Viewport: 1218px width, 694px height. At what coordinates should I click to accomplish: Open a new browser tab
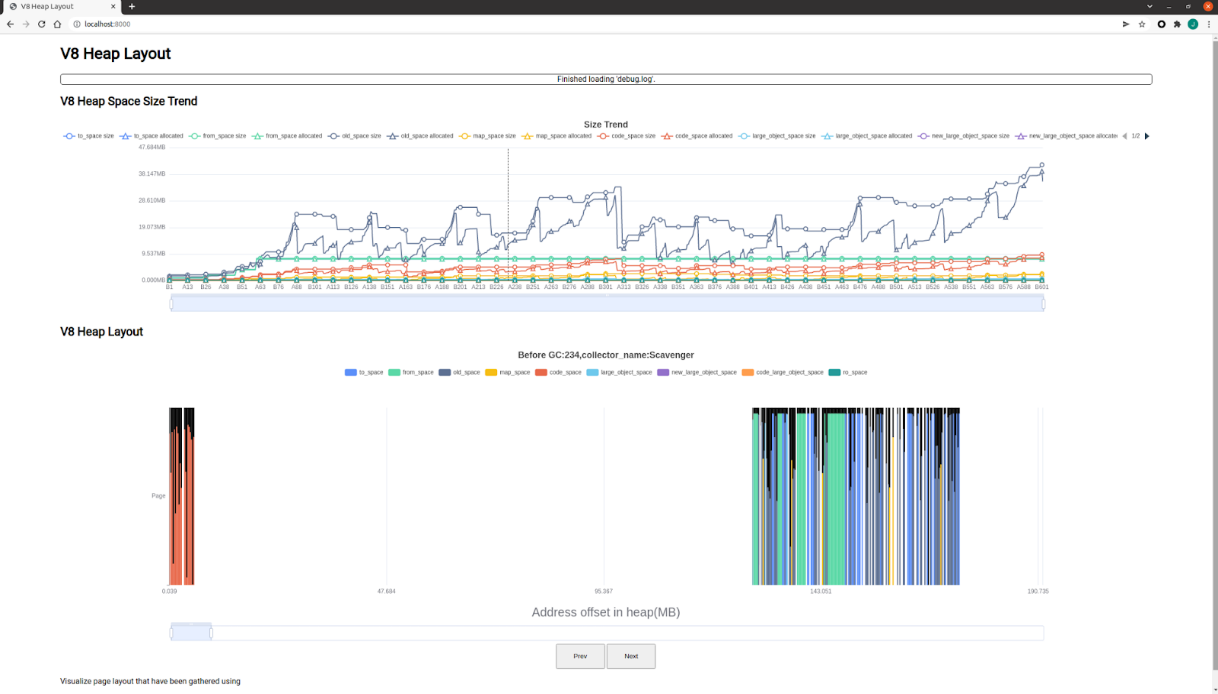pos(131,6)
